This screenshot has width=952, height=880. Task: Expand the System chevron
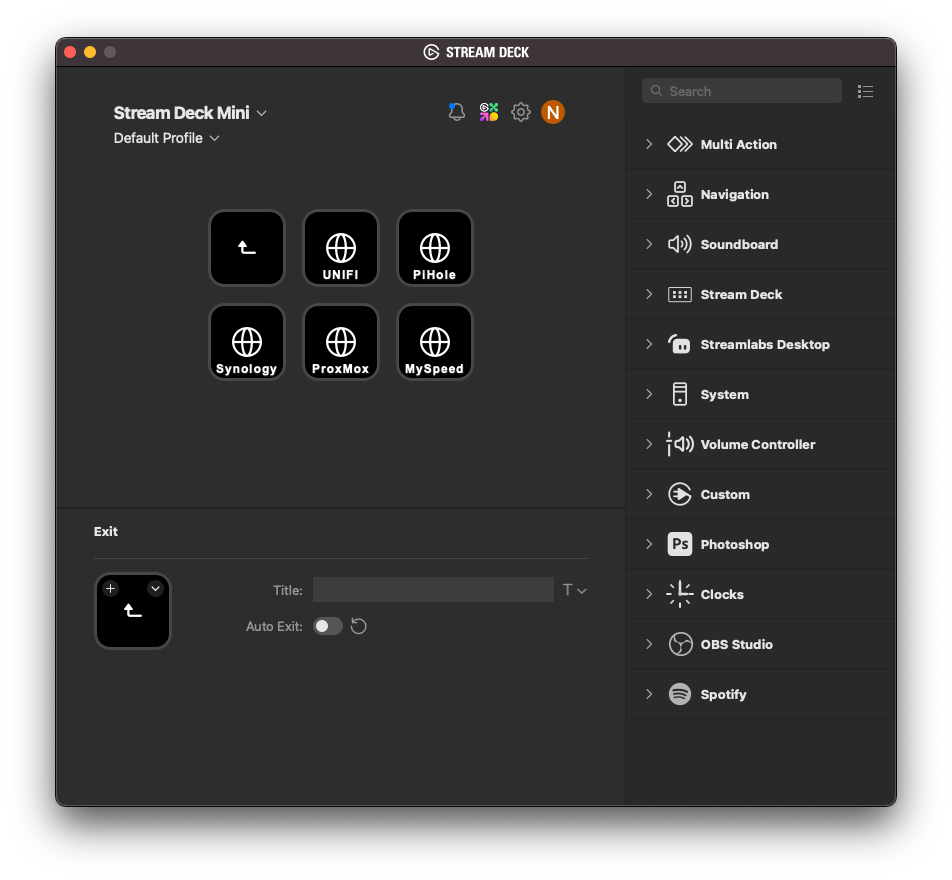649,394
